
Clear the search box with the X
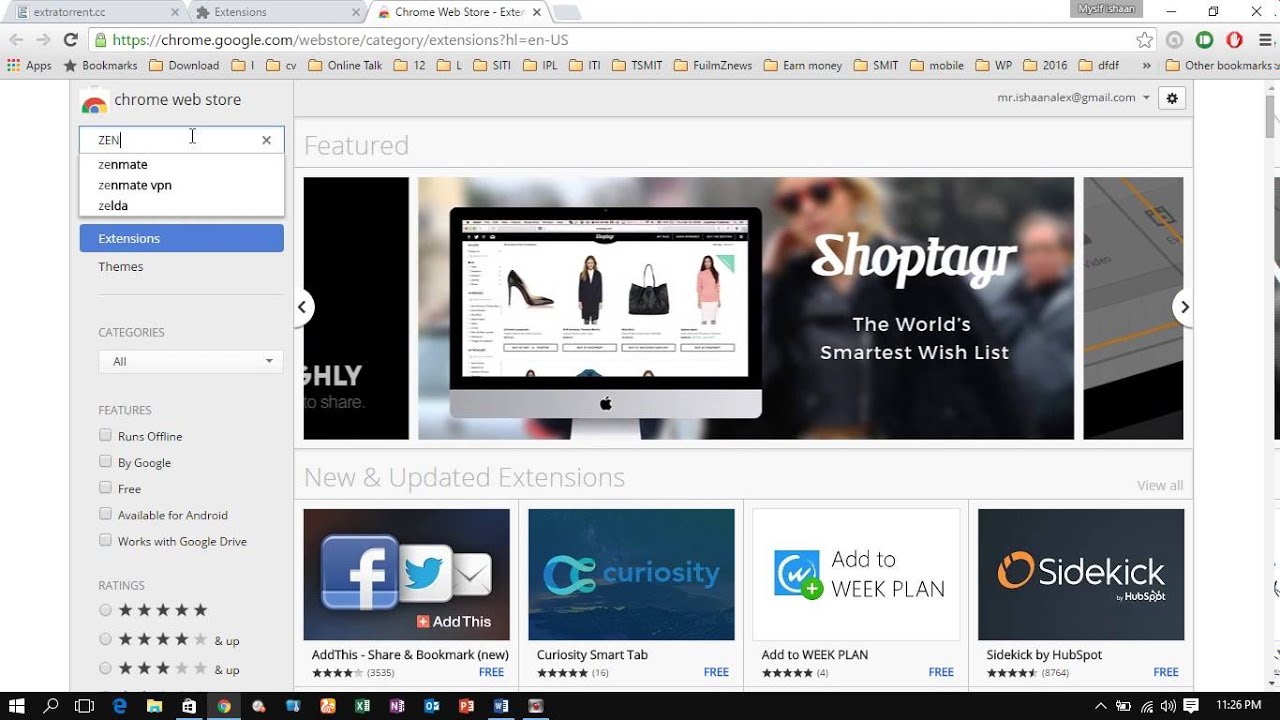click(266, 140)
